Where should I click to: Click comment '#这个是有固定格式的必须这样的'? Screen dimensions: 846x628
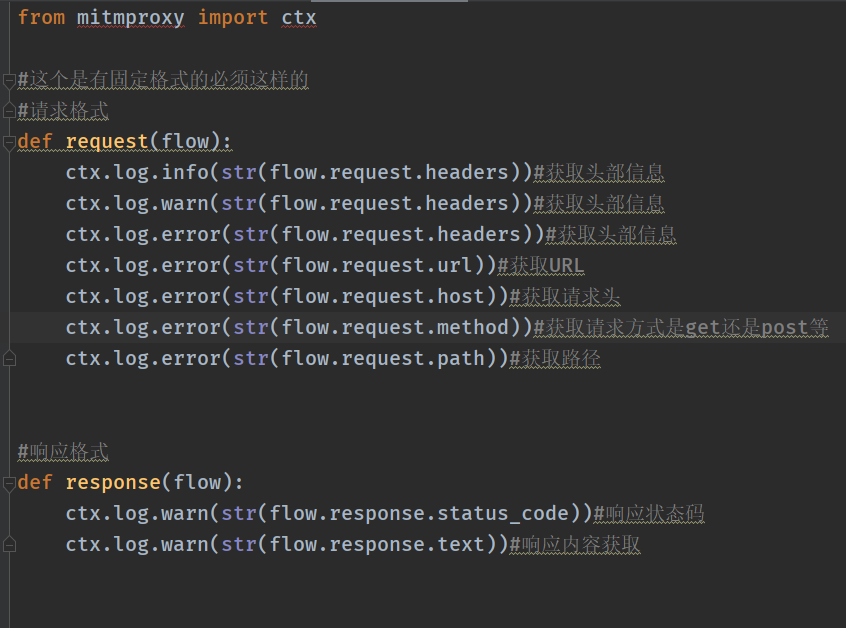[x=163, y=79]
